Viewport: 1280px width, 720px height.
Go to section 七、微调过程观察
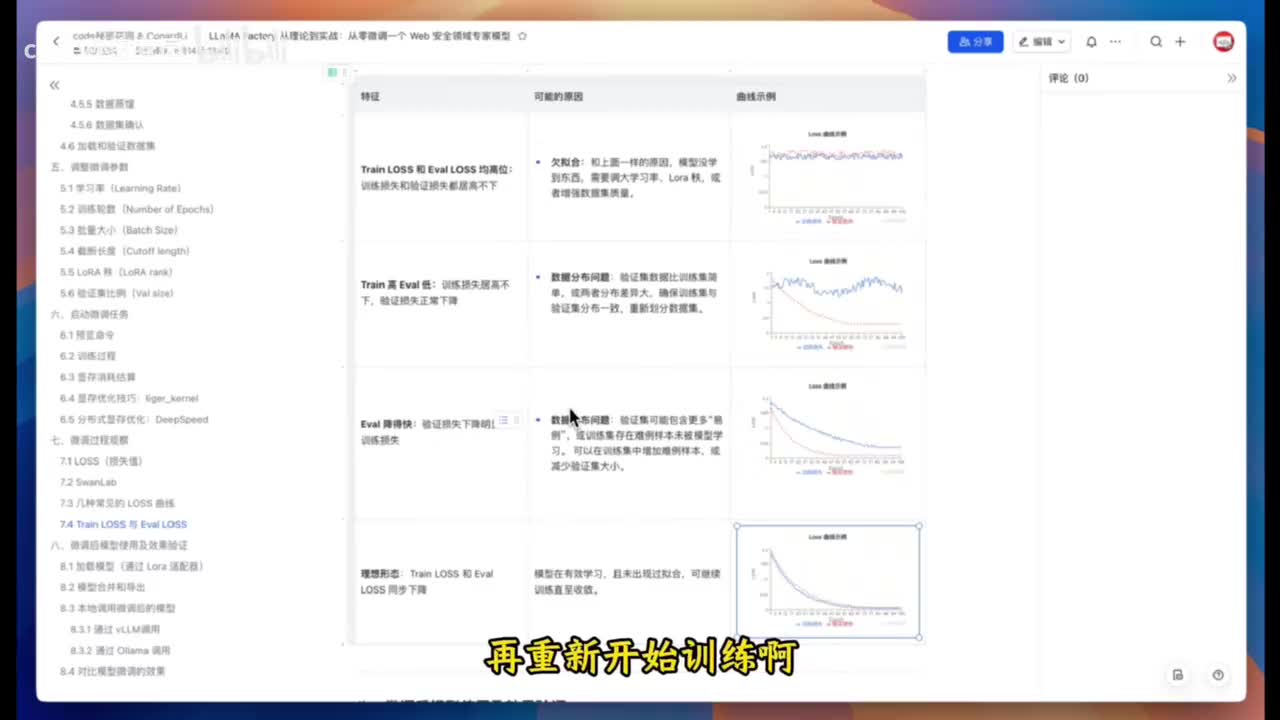pyautogui.click(x=89, y=440)
